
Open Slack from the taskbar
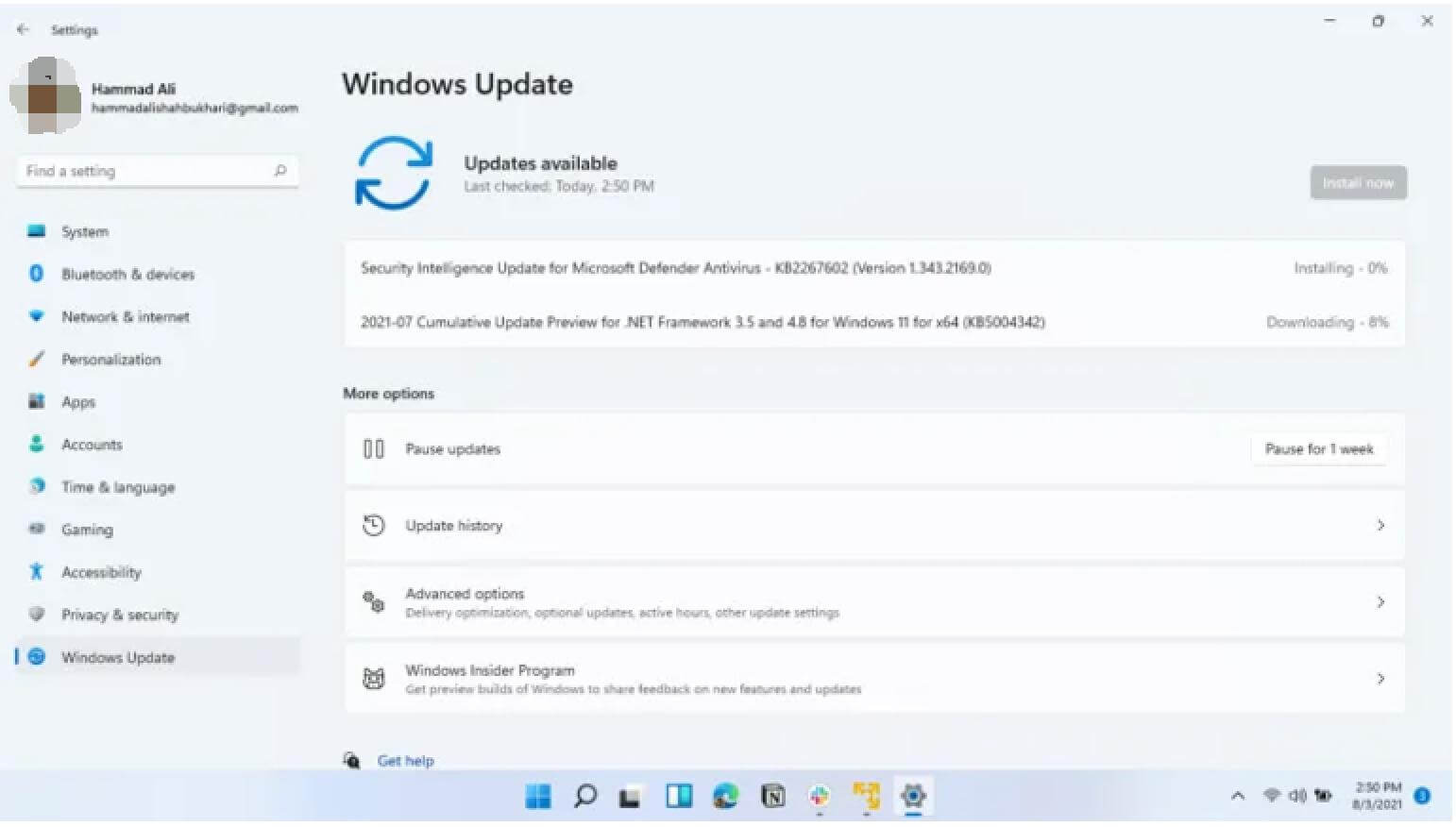point(819,797)
